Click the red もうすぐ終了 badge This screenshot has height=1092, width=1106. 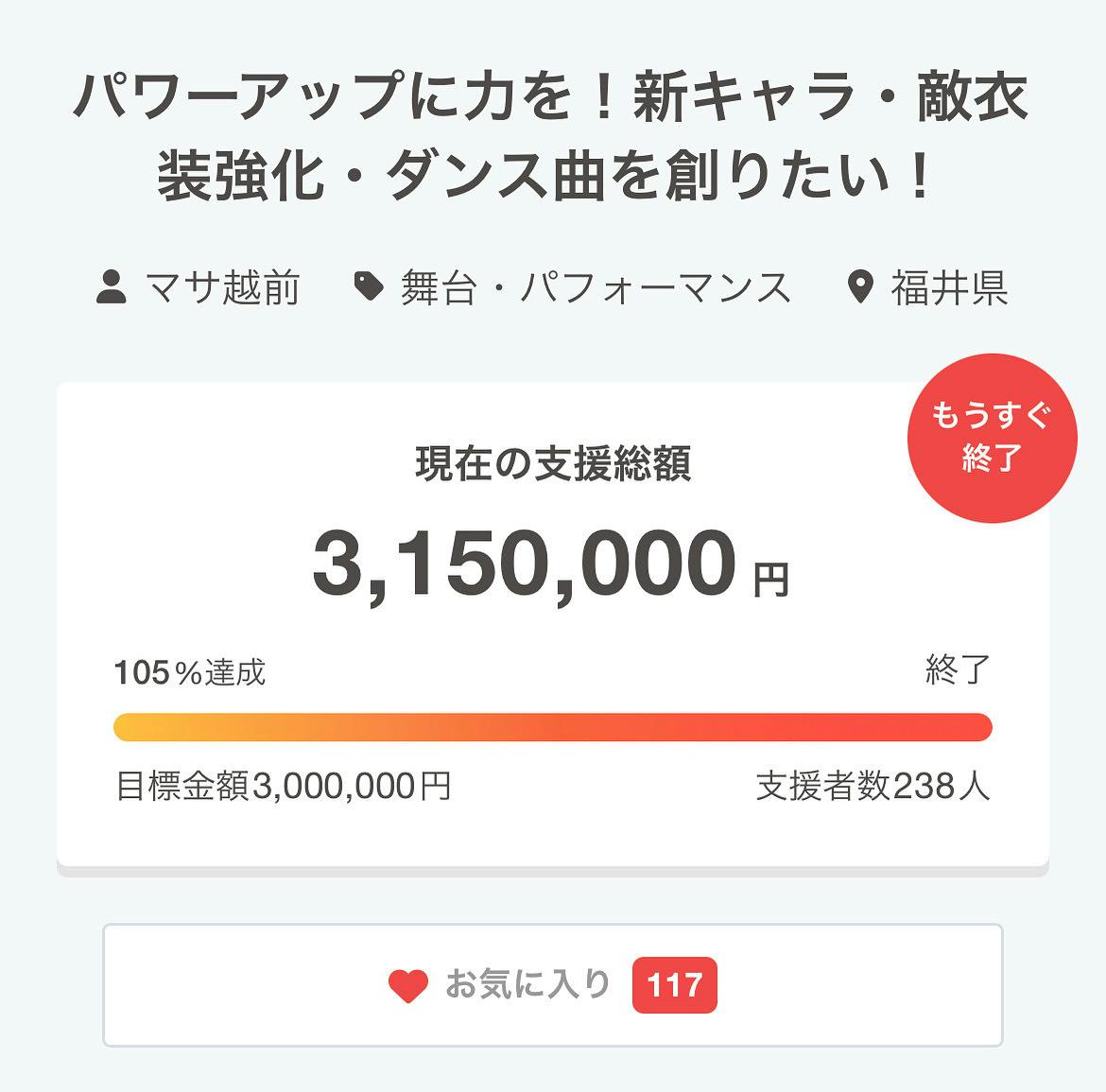click(x=992, y=438)
